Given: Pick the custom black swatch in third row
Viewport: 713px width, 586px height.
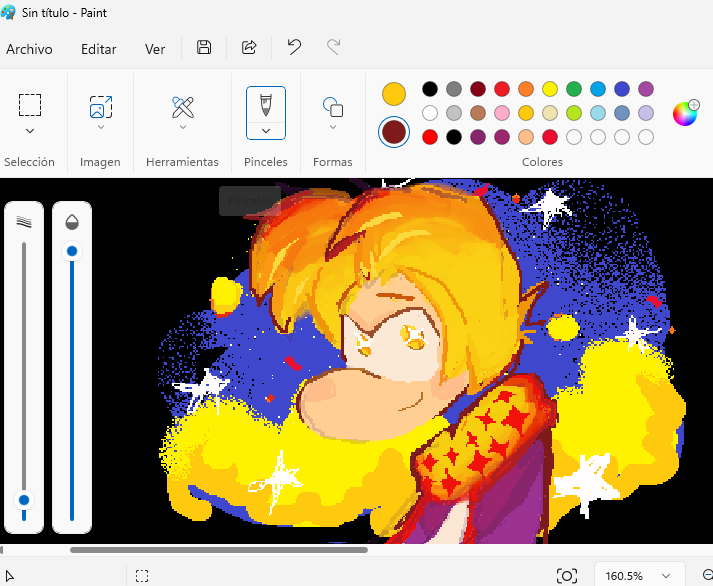Looking at the screenshot, I should (454, 137).
